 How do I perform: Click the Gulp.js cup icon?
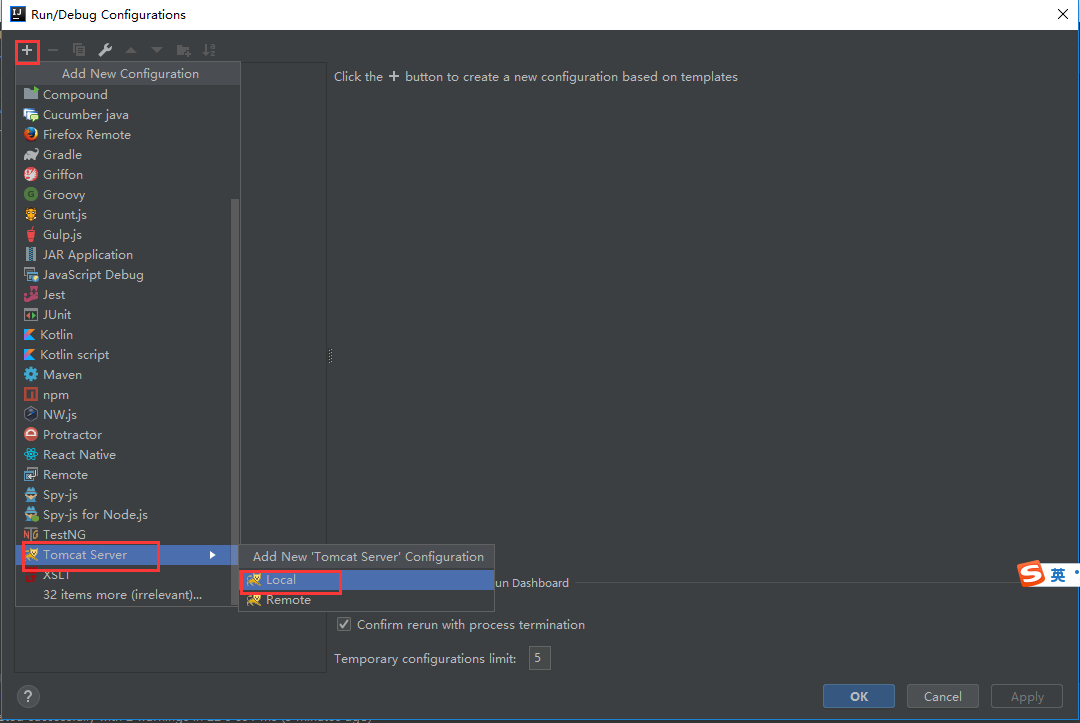31,235
